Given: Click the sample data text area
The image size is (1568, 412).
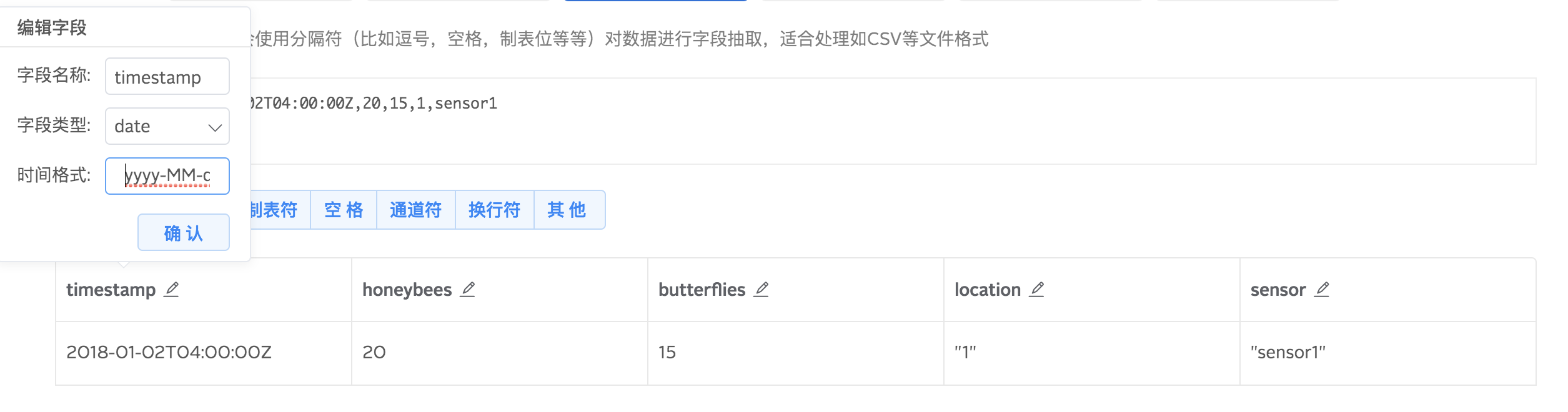Looking at the screenshot, I should tap(892, 121).
